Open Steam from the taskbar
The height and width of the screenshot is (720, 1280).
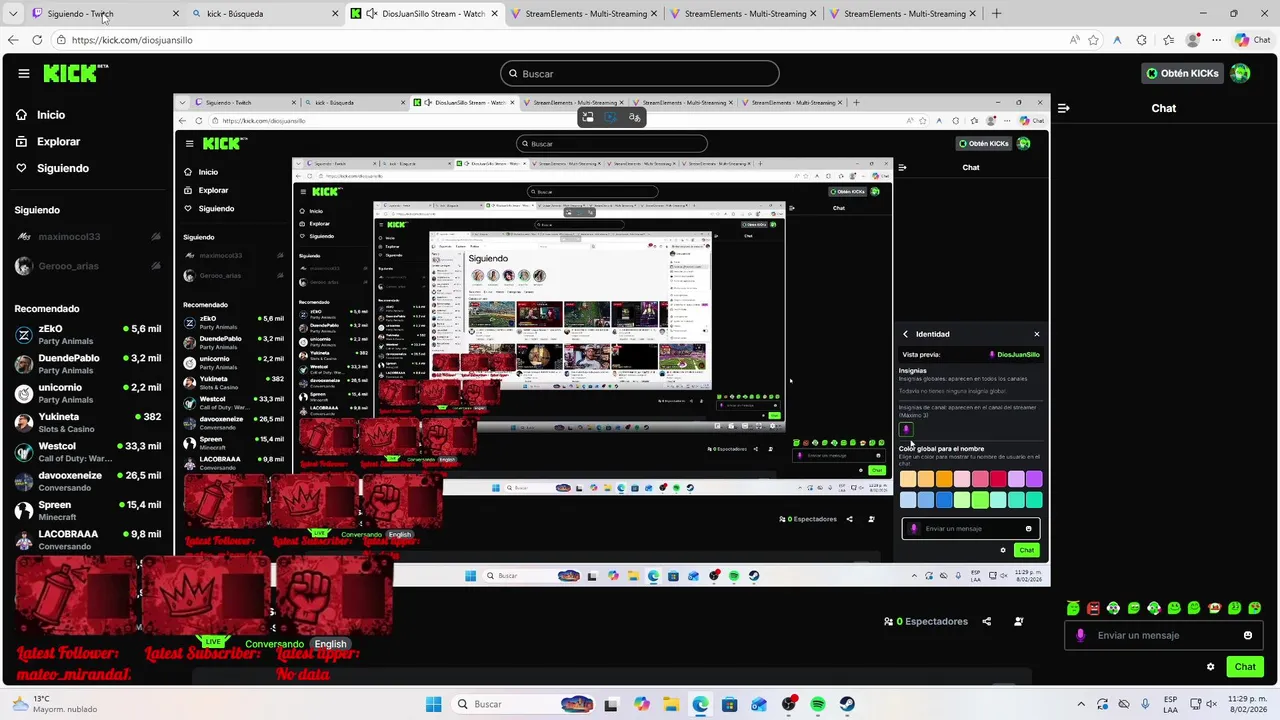point(847,704)
